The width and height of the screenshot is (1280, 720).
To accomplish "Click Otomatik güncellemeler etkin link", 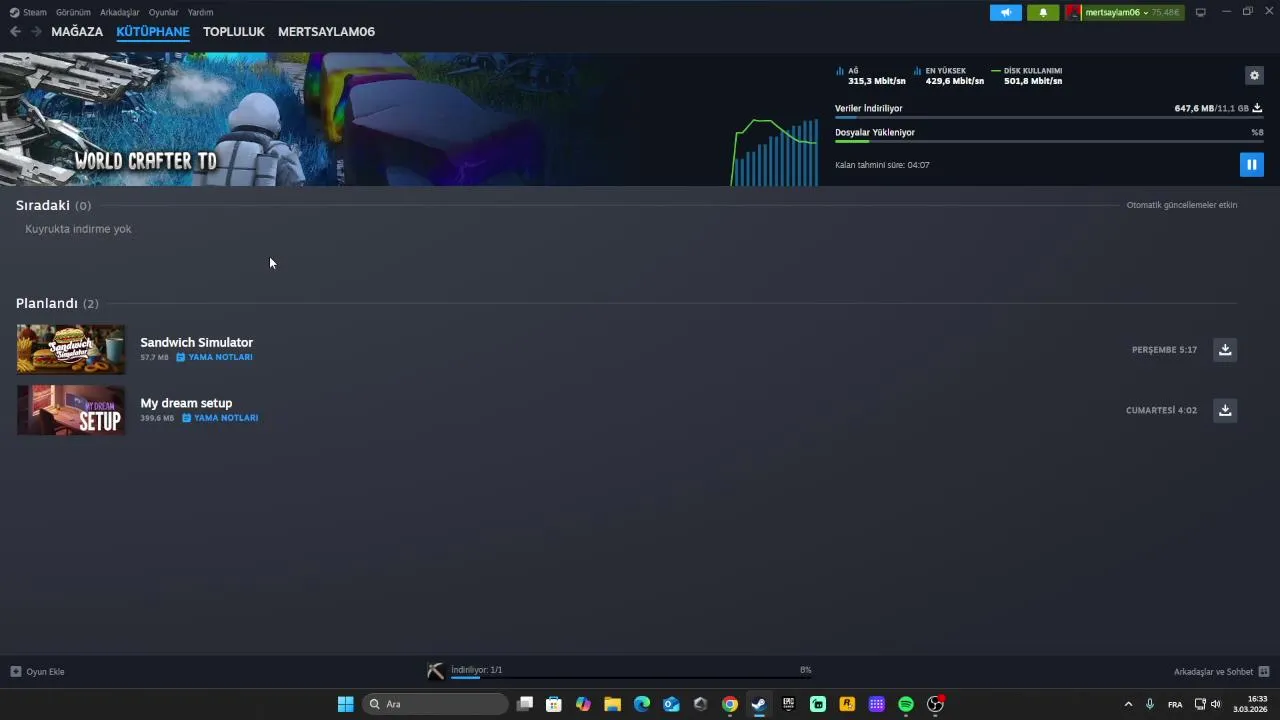I will 1182,205.
